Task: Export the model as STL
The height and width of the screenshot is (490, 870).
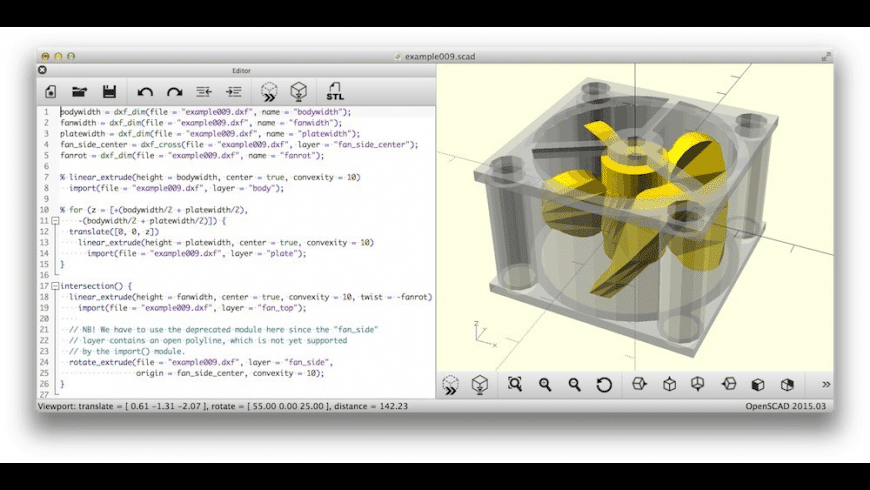Action: [x=335, y=92]
